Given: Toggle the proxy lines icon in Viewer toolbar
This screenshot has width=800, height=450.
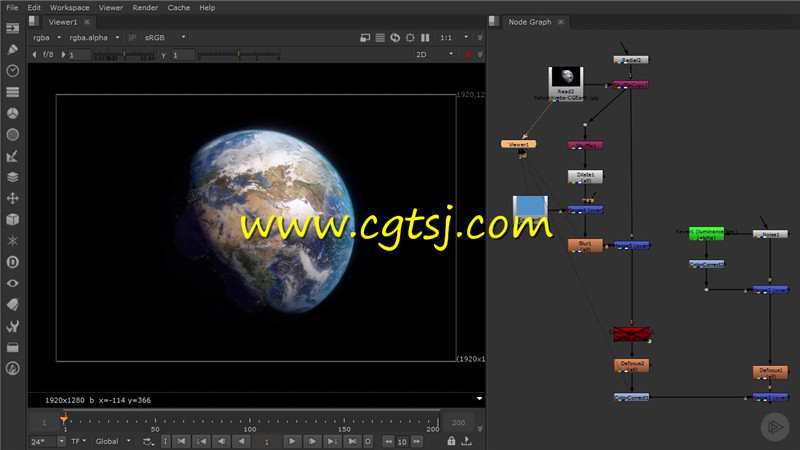Looking at the screenshot, I should (380, 38).
